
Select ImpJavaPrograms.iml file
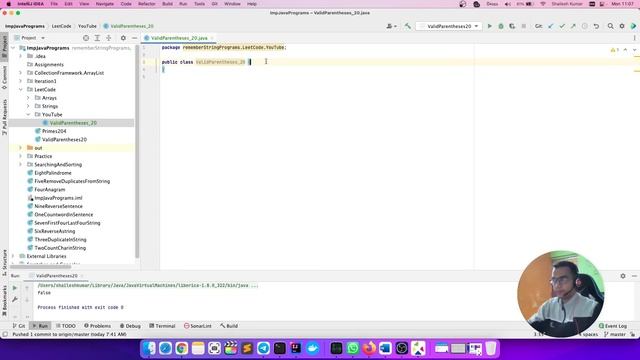[x=58, y=198]
